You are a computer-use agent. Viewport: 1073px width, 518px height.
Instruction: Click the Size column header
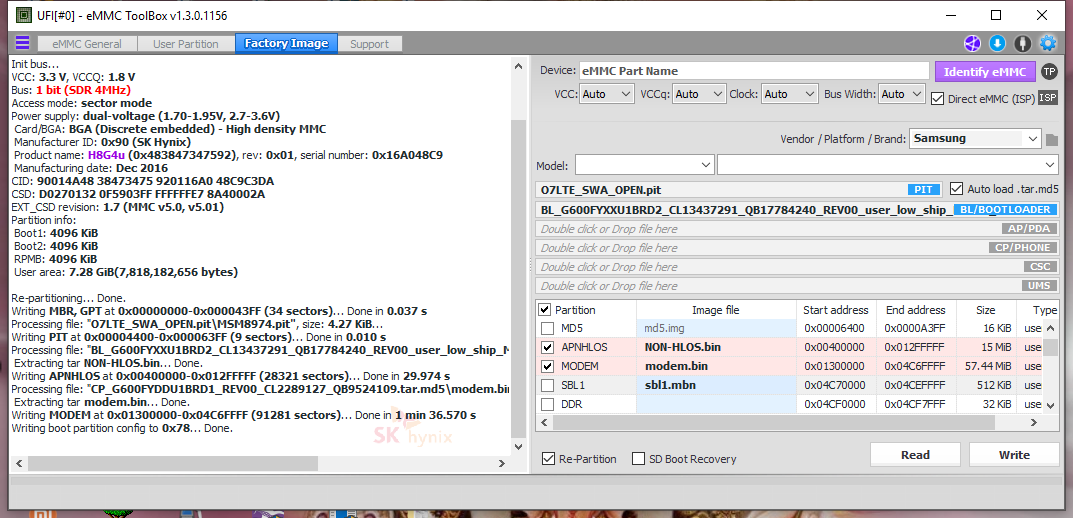[x=985, y=310]
